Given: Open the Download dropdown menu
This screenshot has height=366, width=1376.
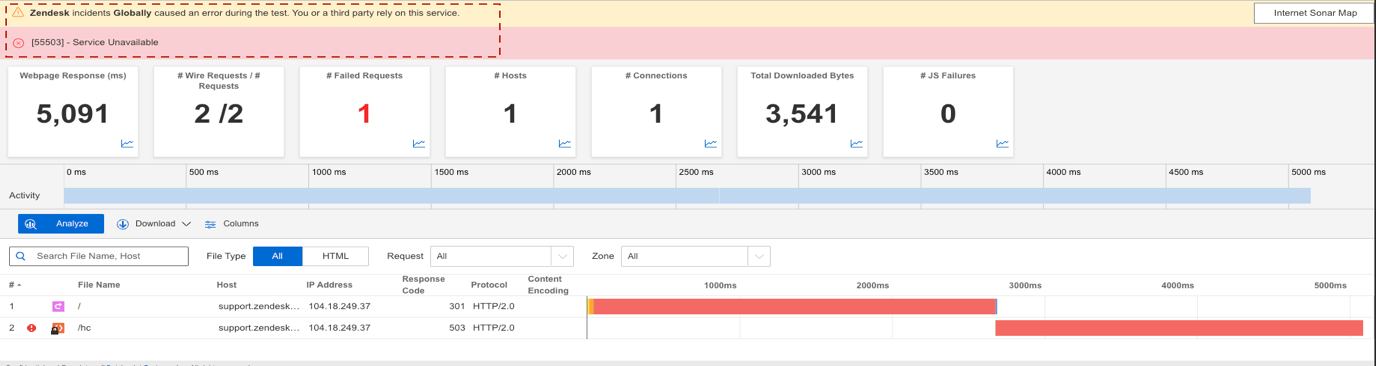Looking at the screenshot, I should (154, 224).
